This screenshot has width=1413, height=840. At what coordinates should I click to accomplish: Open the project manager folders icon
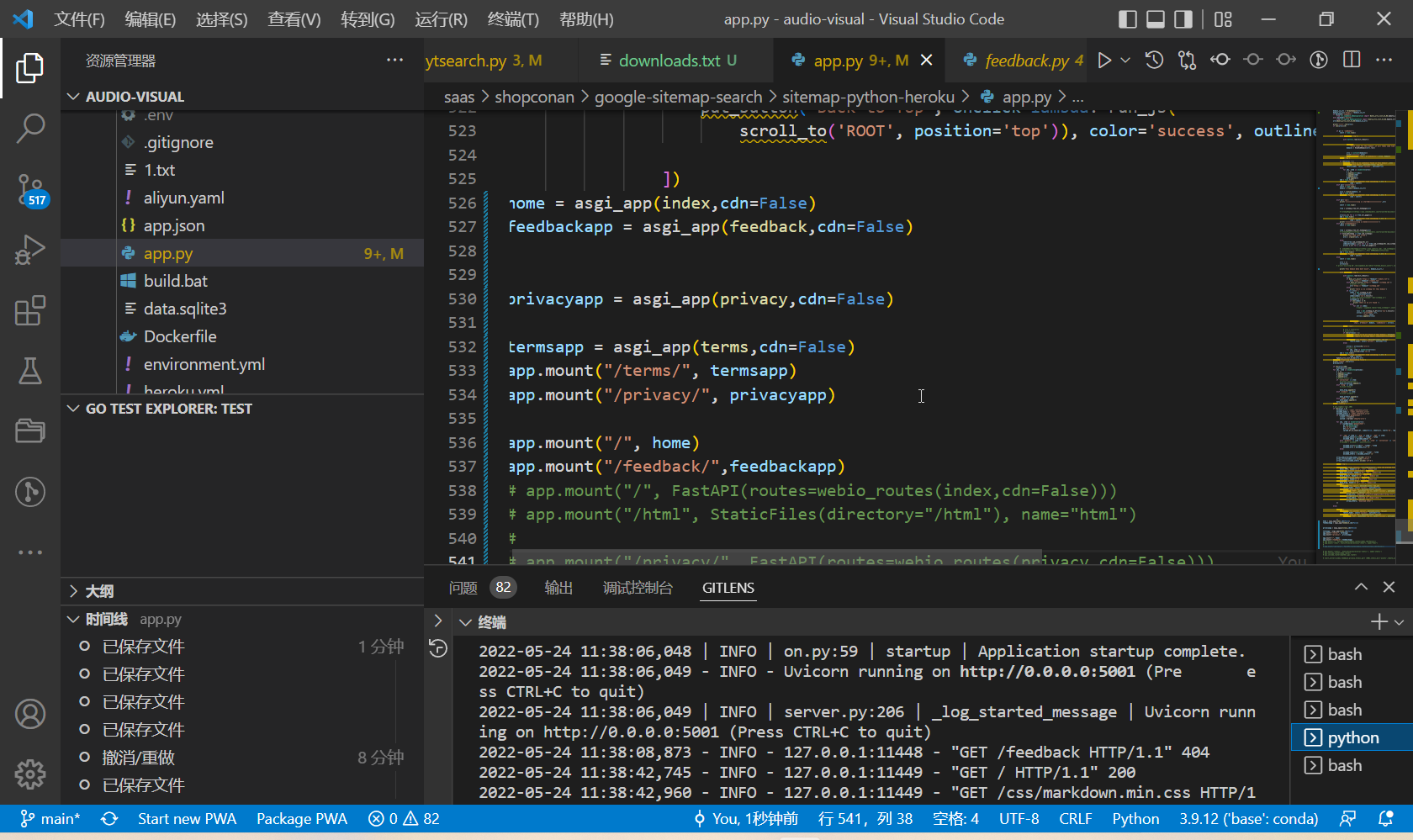30,431
